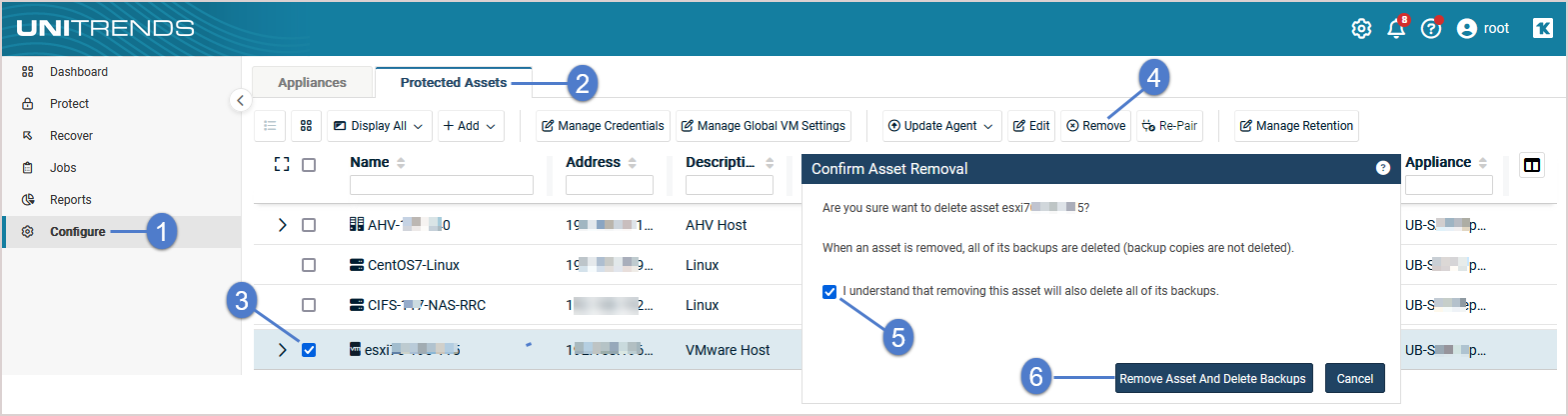The width and height of the screenshot is (1568, 416).
Task: Click Manage Global VM Settings
Action: pos(764,126)
